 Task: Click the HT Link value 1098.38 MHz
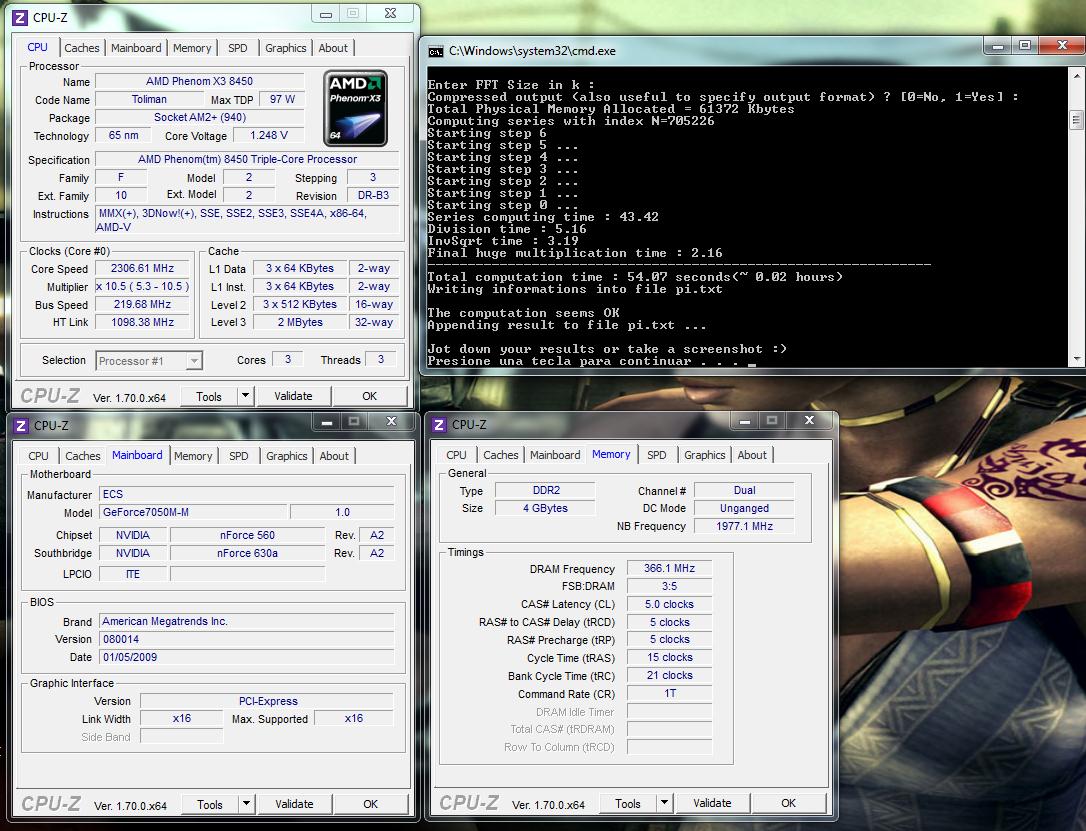pos(142,322)
